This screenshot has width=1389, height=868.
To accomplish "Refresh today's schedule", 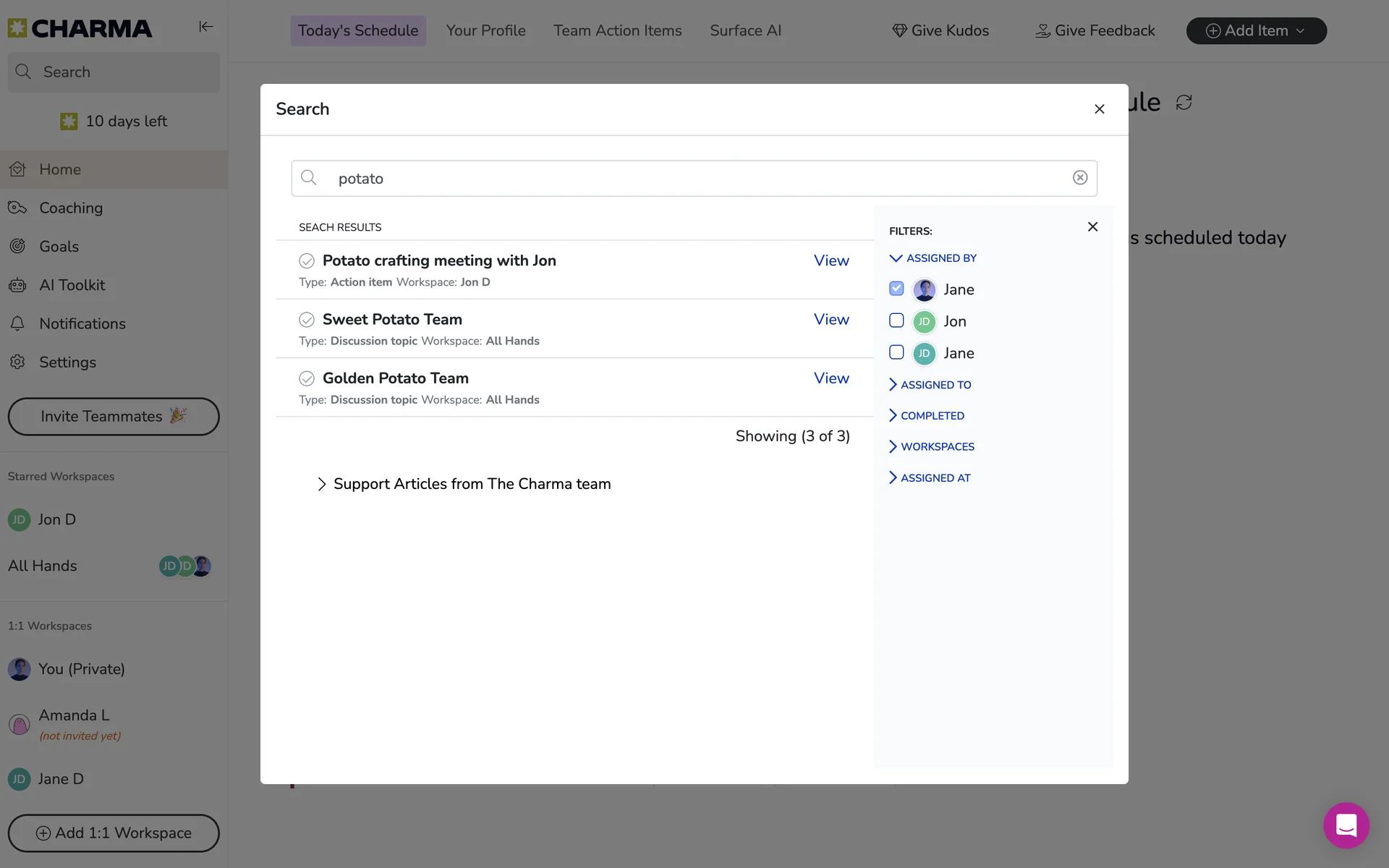I will [x=1184, y=103].
